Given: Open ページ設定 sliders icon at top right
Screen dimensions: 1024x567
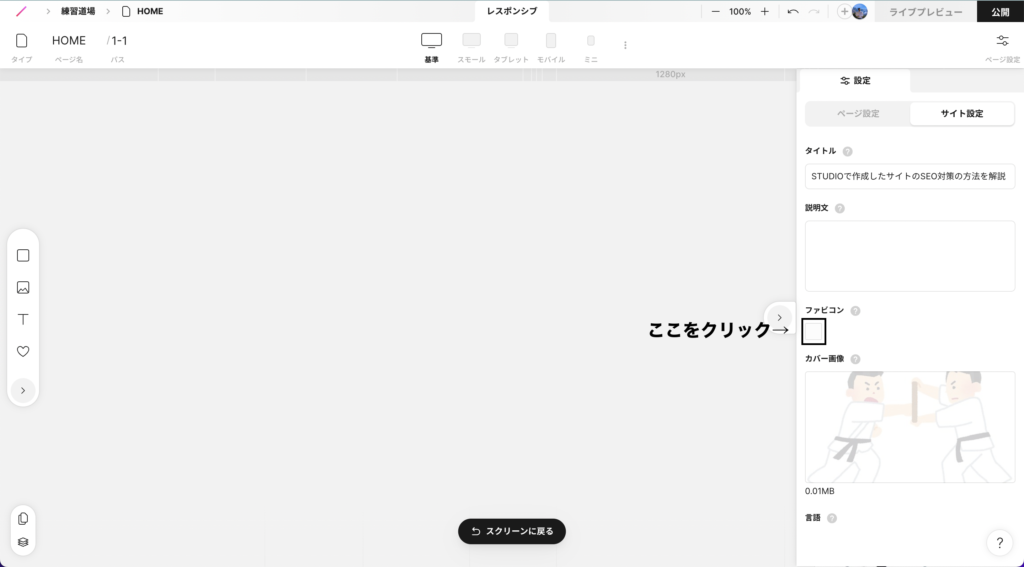Looking at the screenshot, I should coord(1002,41).
